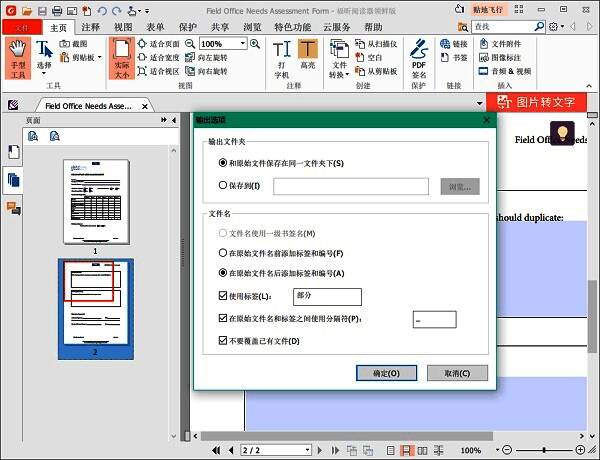The image size is (600, 460).
Task: Select 'Save to' (保存到) radio option
Action: (x=223, y=185)
